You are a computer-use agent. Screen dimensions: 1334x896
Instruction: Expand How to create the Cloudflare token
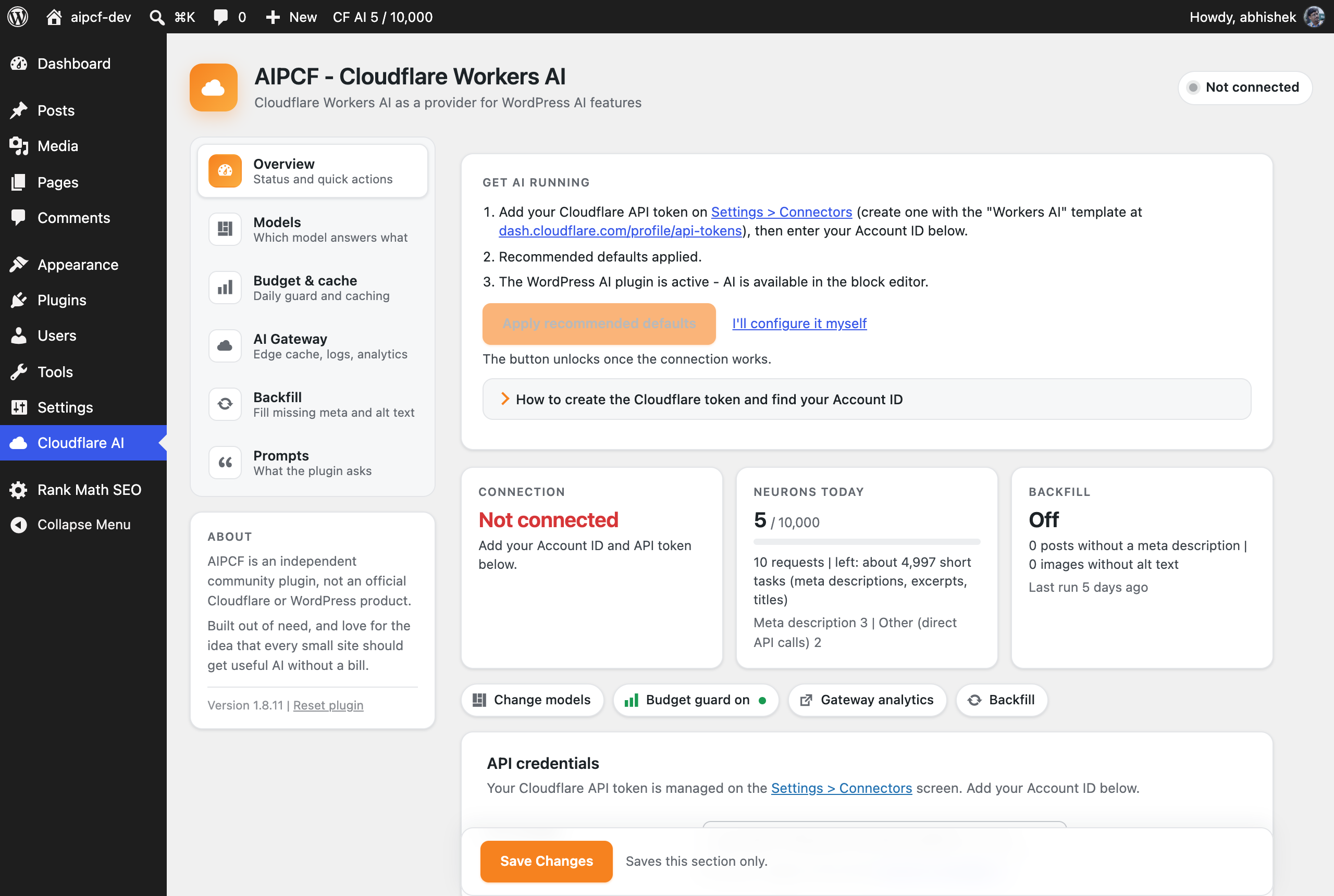pos(867,400)
